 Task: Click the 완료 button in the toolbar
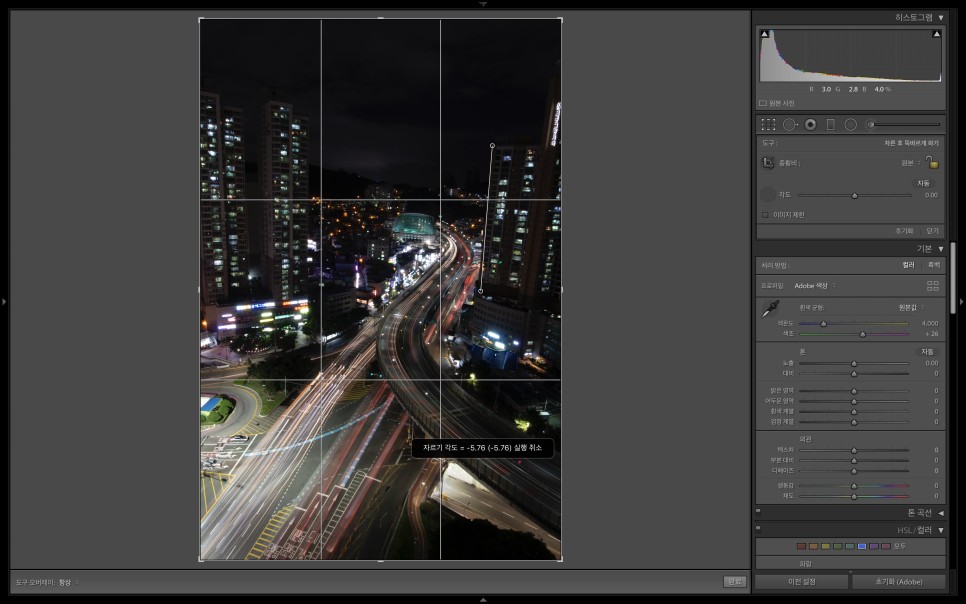[x=734, y=582]
